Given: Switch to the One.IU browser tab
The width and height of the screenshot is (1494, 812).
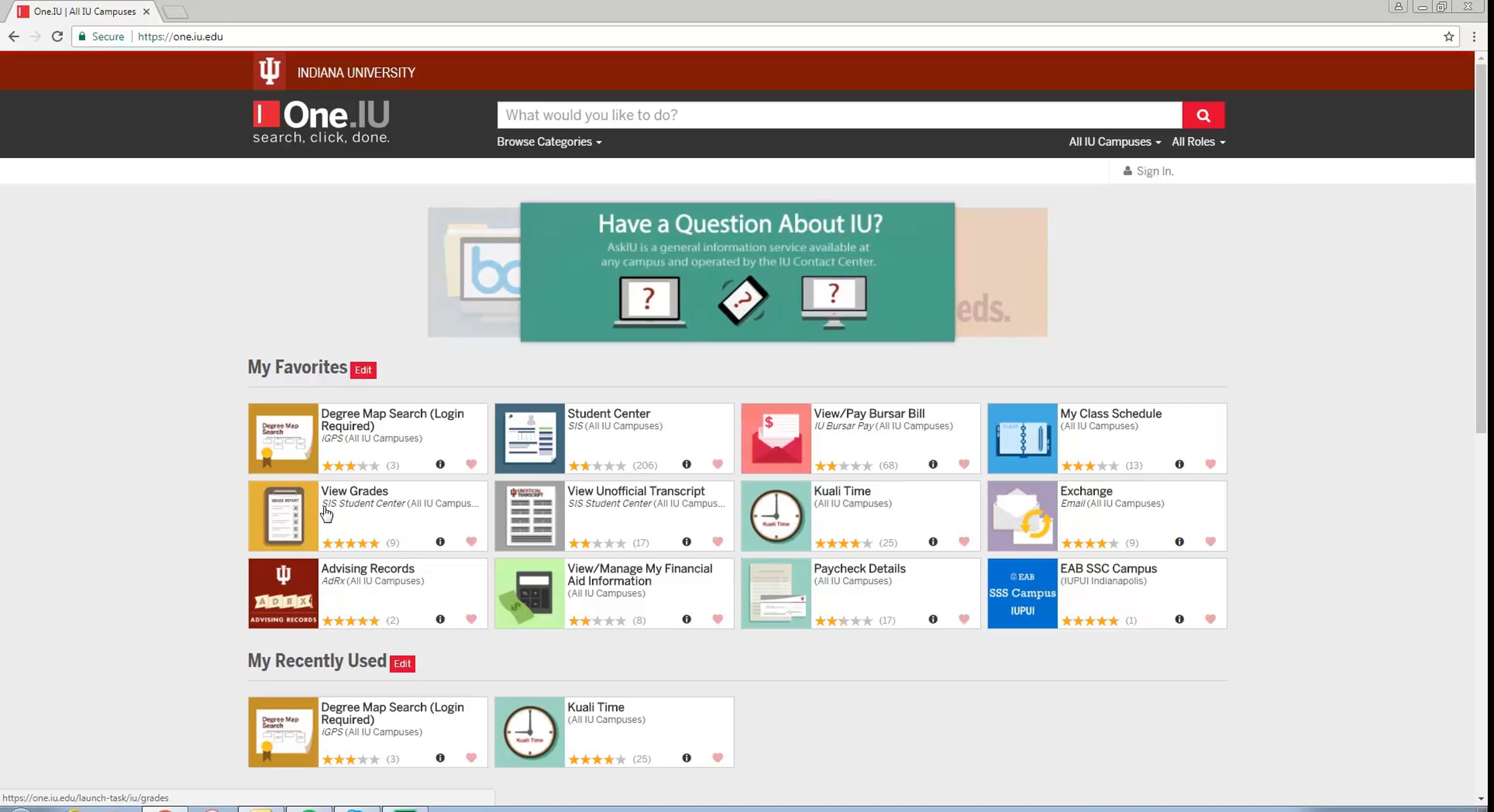Looking at the screenshot, I should pyautogui.click(x=85, y=11).
